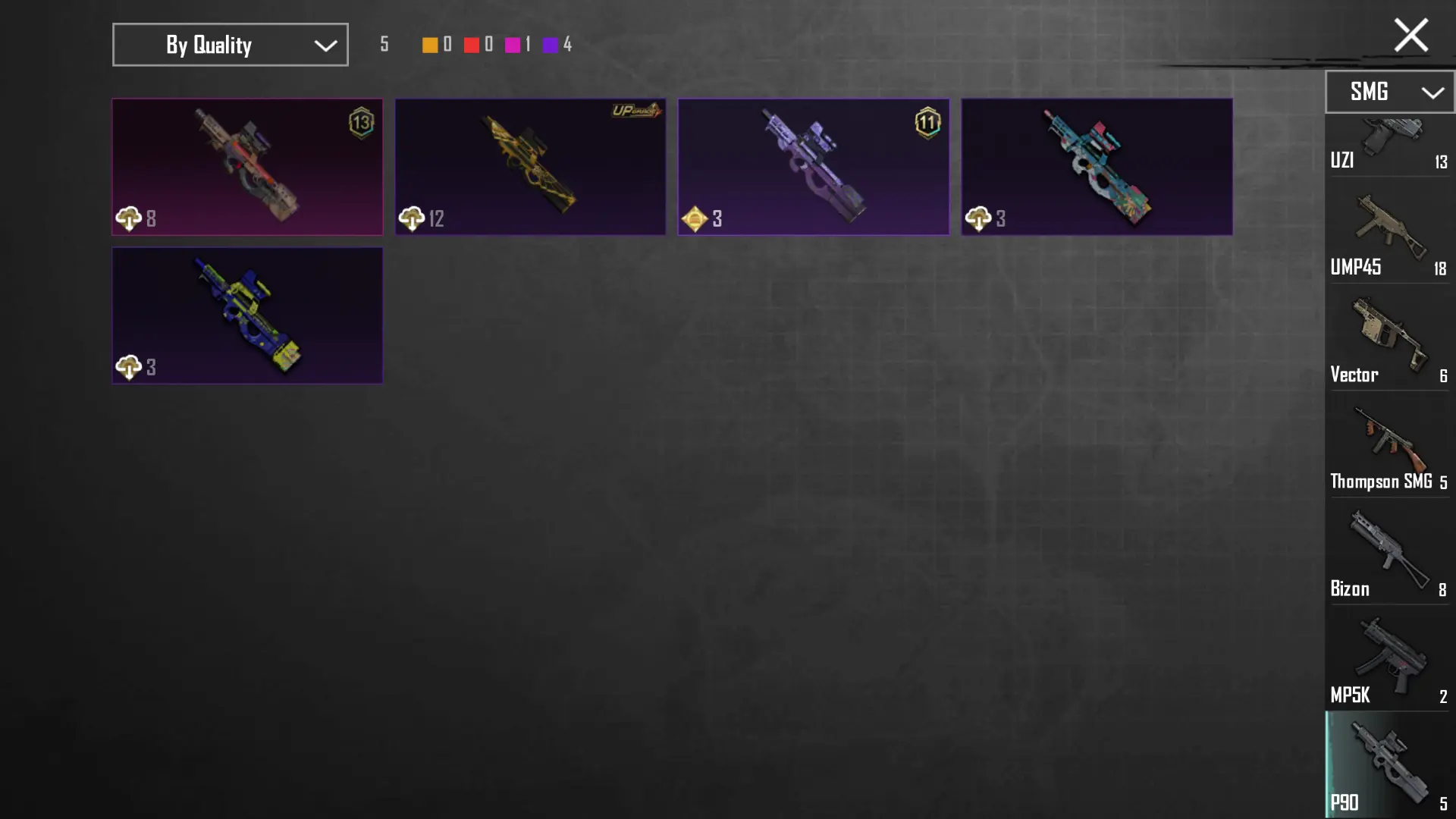The width and height of the screenshot is (1456, 819).
Task: Filter by the purple quality swatch
Action: (551, 45)
